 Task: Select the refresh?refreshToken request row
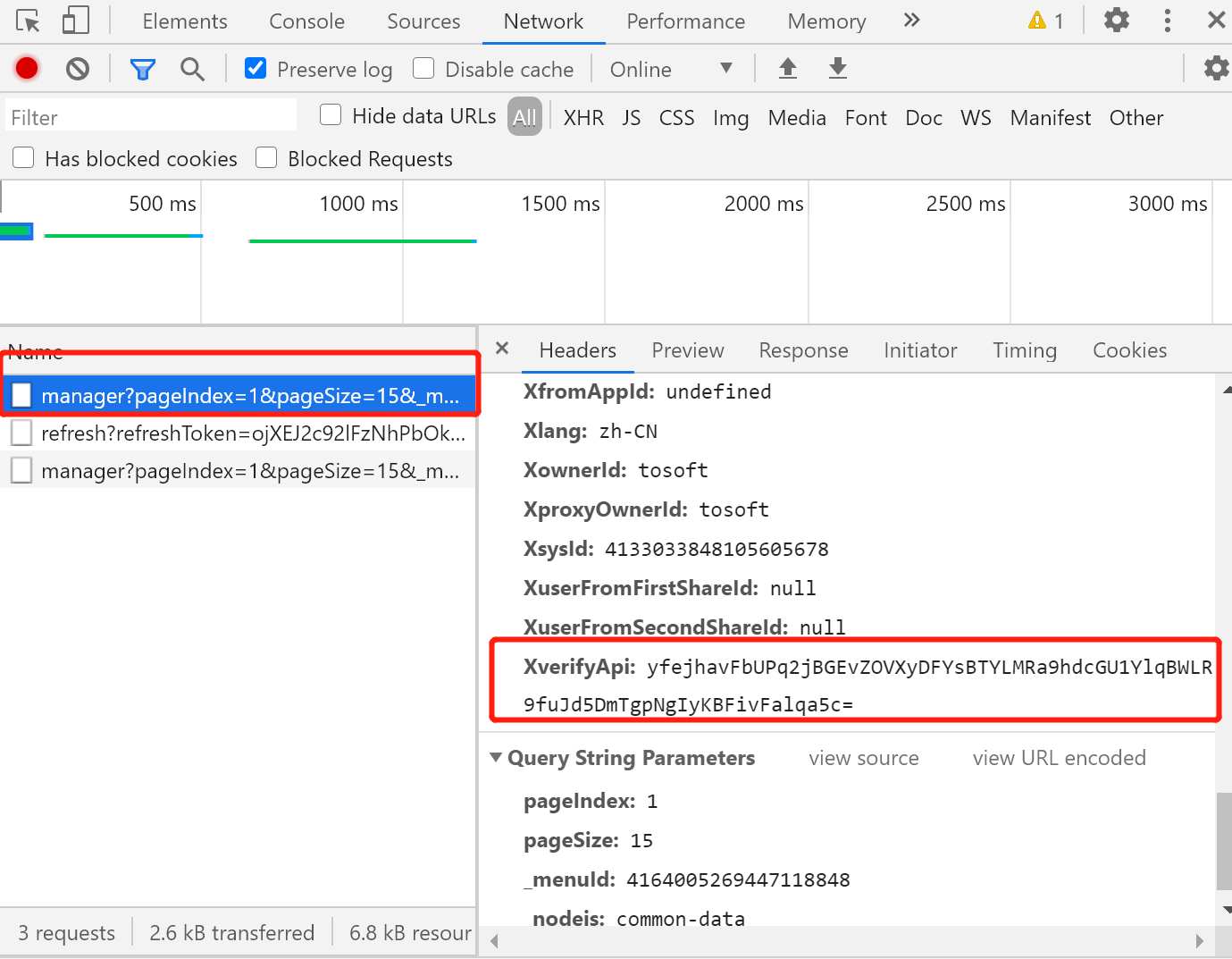coord(238,433)
